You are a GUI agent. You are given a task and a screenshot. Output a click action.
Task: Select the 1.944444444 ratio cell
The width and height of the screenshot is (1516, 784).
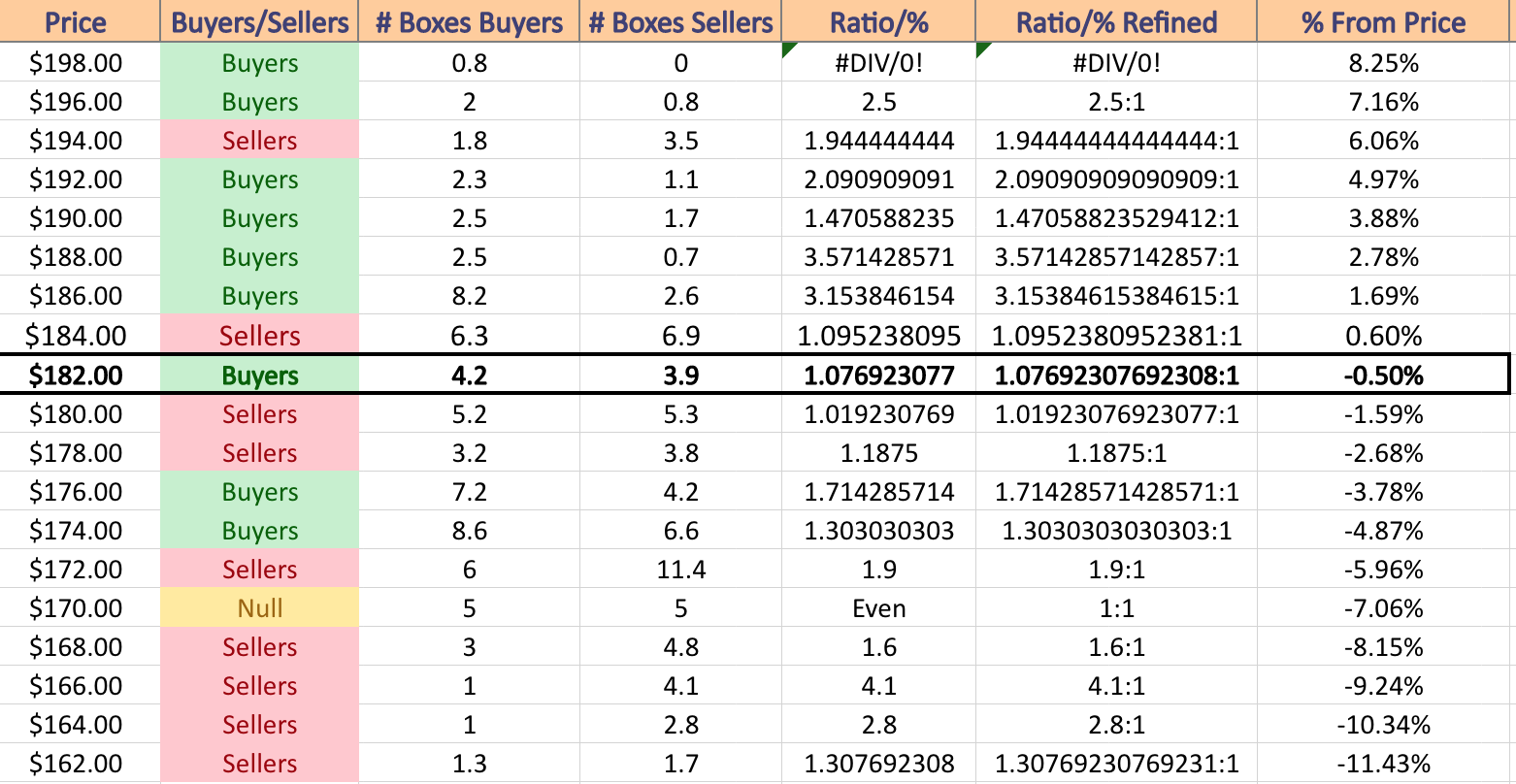point(878,141)
